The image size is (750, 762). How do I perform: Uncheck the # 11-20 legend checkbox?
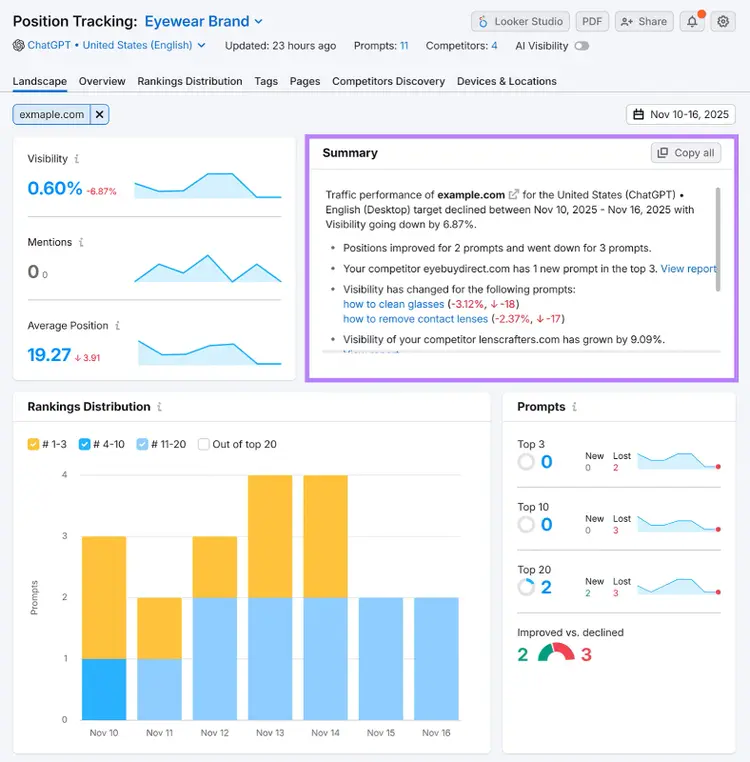[x=142, y=444]
